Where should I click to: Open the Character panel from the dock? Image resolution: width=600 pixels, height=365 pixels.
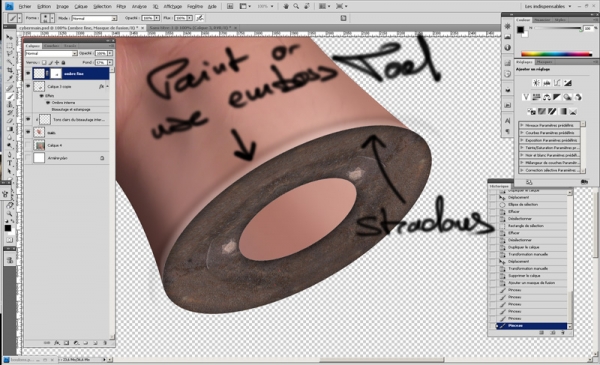click(508, 121)
